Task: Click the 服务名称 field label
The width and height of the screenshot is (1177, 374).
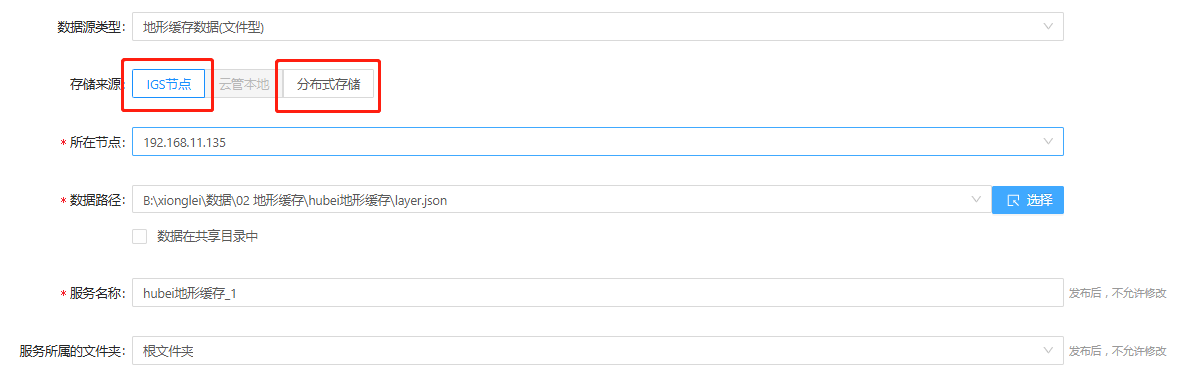Action: pos(97,293)
